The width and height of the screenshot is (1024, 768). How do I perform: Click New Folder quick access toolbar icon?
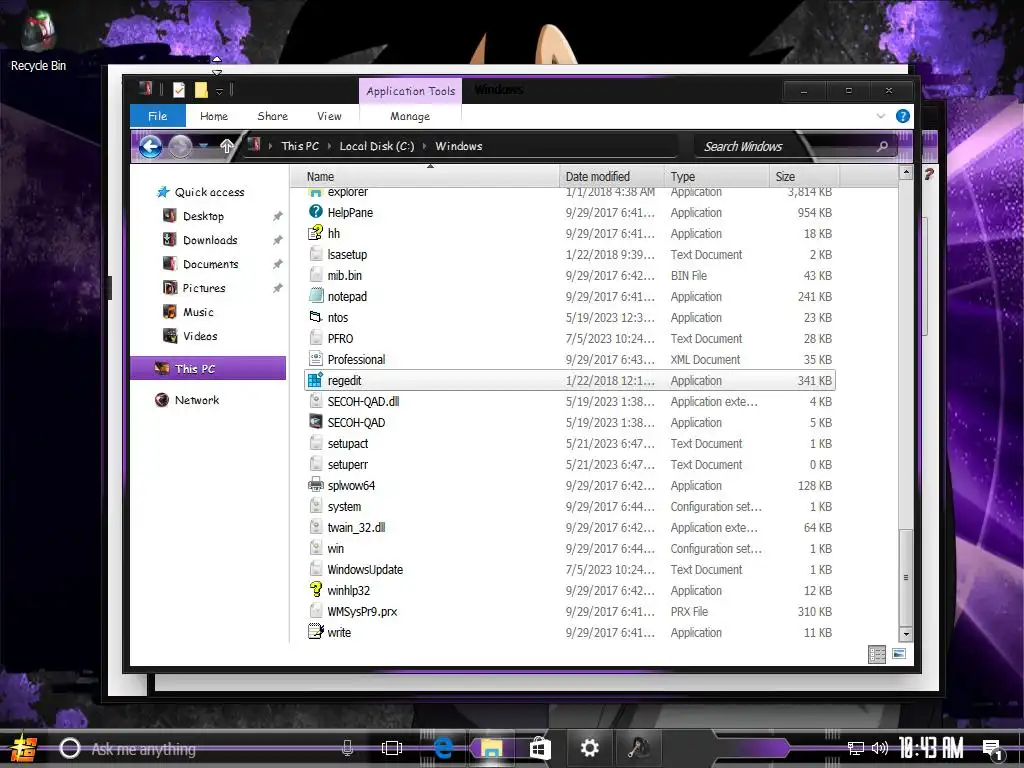(x=201, y=90)
